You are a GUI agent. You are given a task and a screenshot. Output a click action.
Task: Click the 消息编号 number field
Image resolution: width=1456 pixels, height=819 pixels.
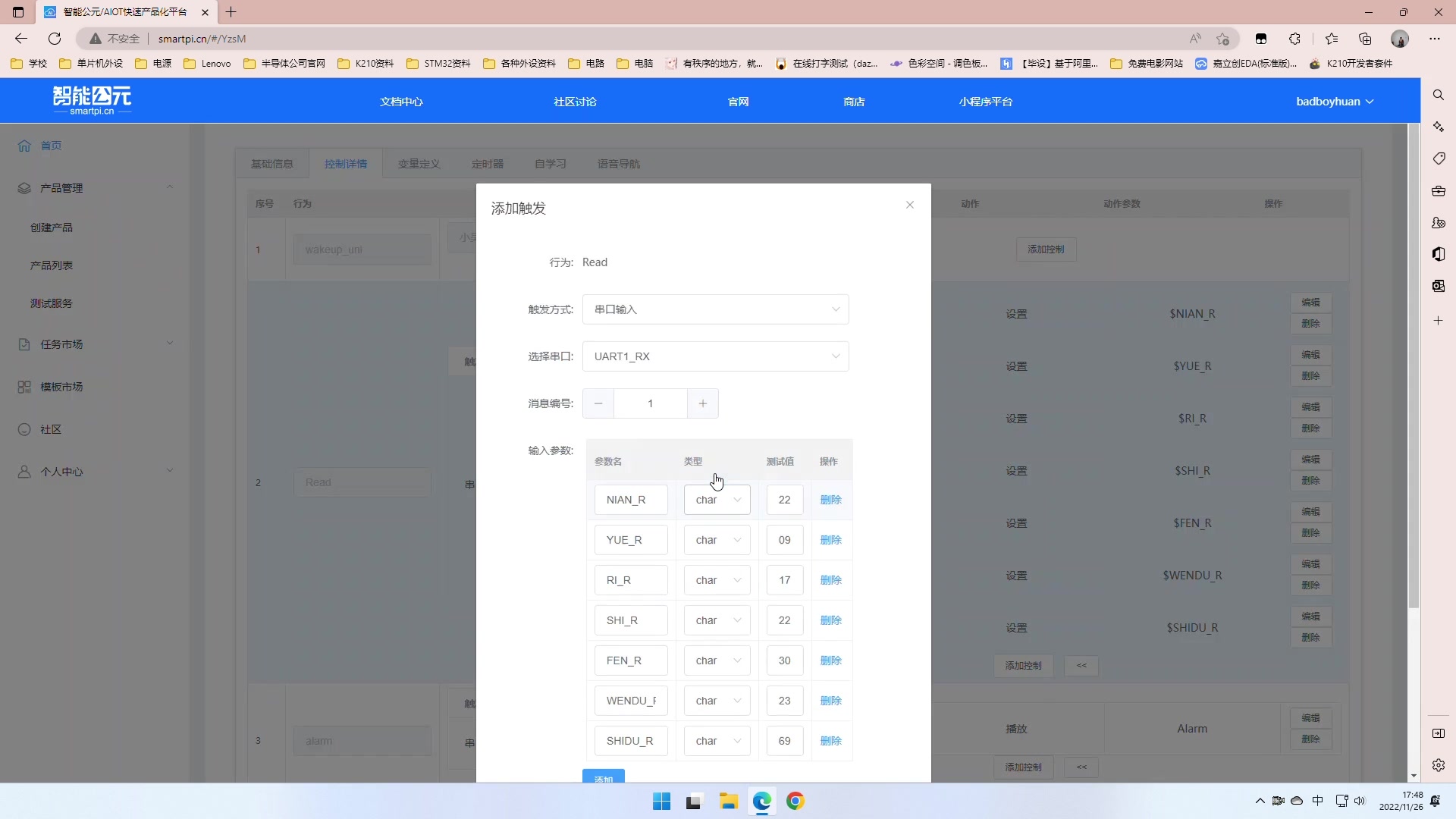[x=651, y=403]
